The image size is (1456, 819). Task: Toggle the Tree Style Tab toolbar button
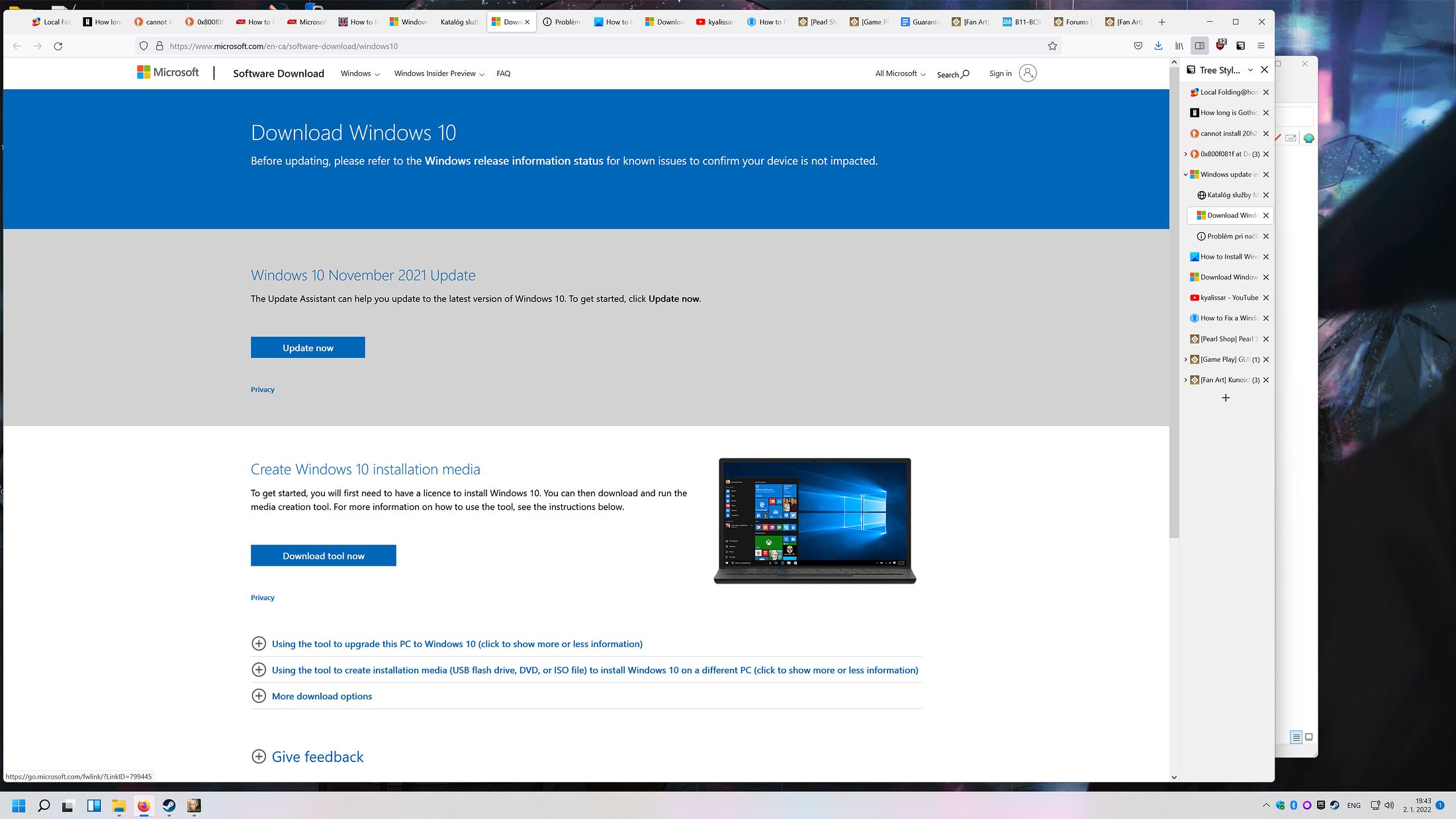[1241, 46]
